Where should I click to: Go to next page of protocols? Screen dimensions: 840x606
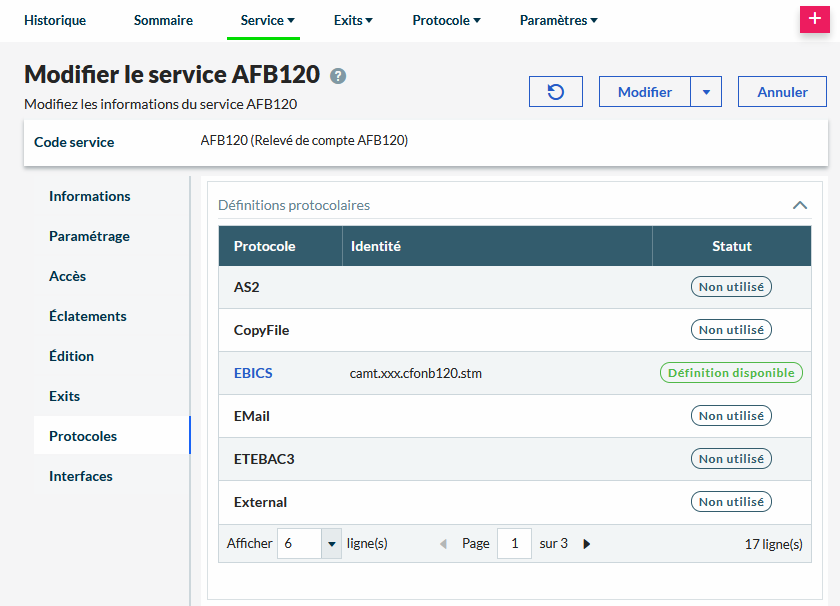click(587, 544)
